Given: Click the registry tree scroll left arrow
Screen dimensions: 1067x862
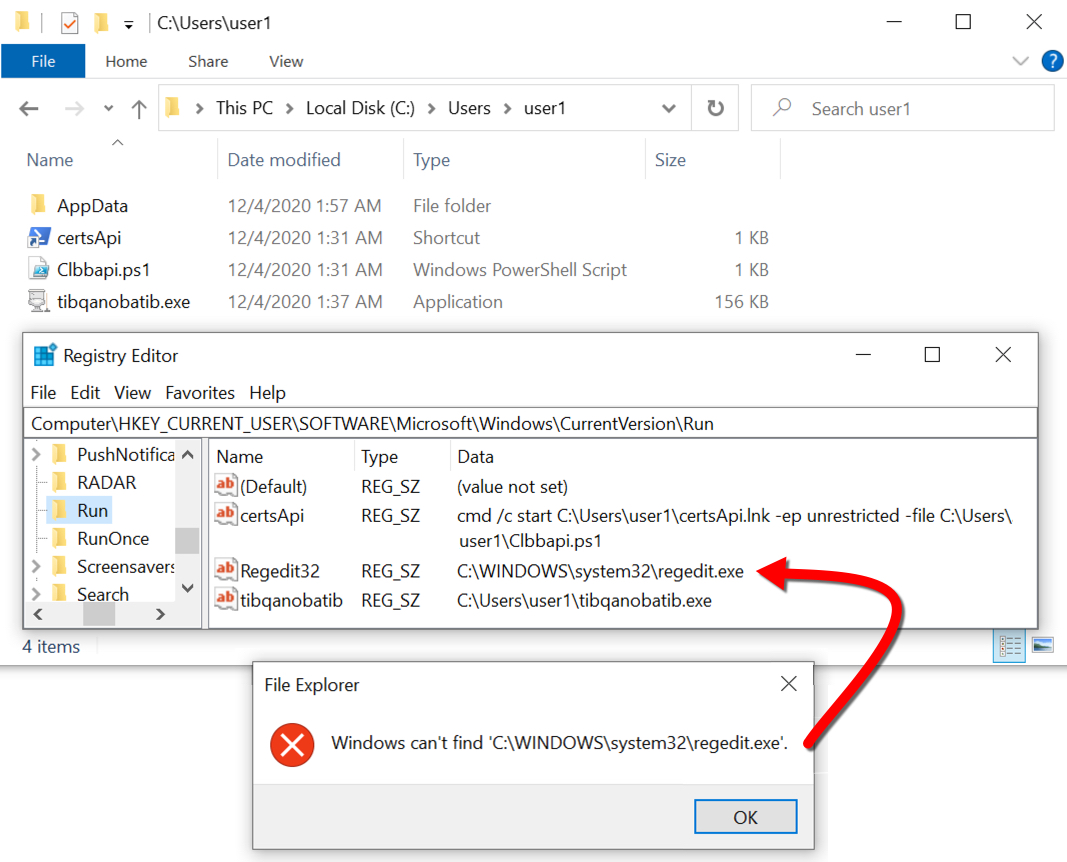Looking at the screenshot, I should [x=38, y=614].
